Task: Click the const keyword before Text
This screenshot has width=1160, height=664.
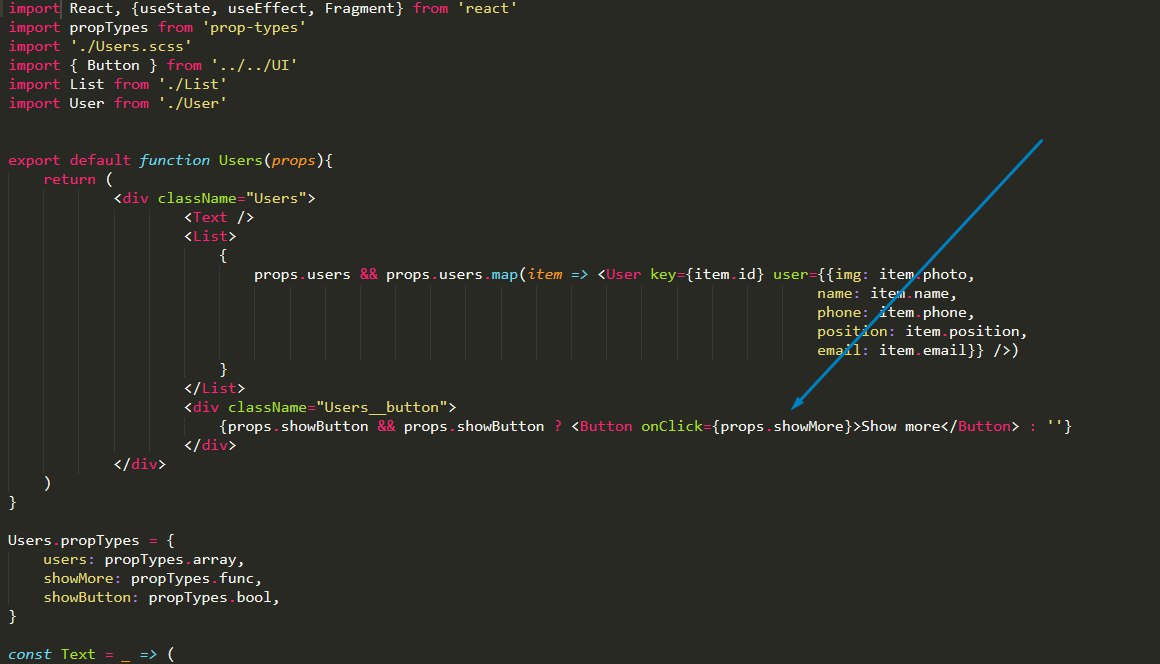Action: coord(30,654)
